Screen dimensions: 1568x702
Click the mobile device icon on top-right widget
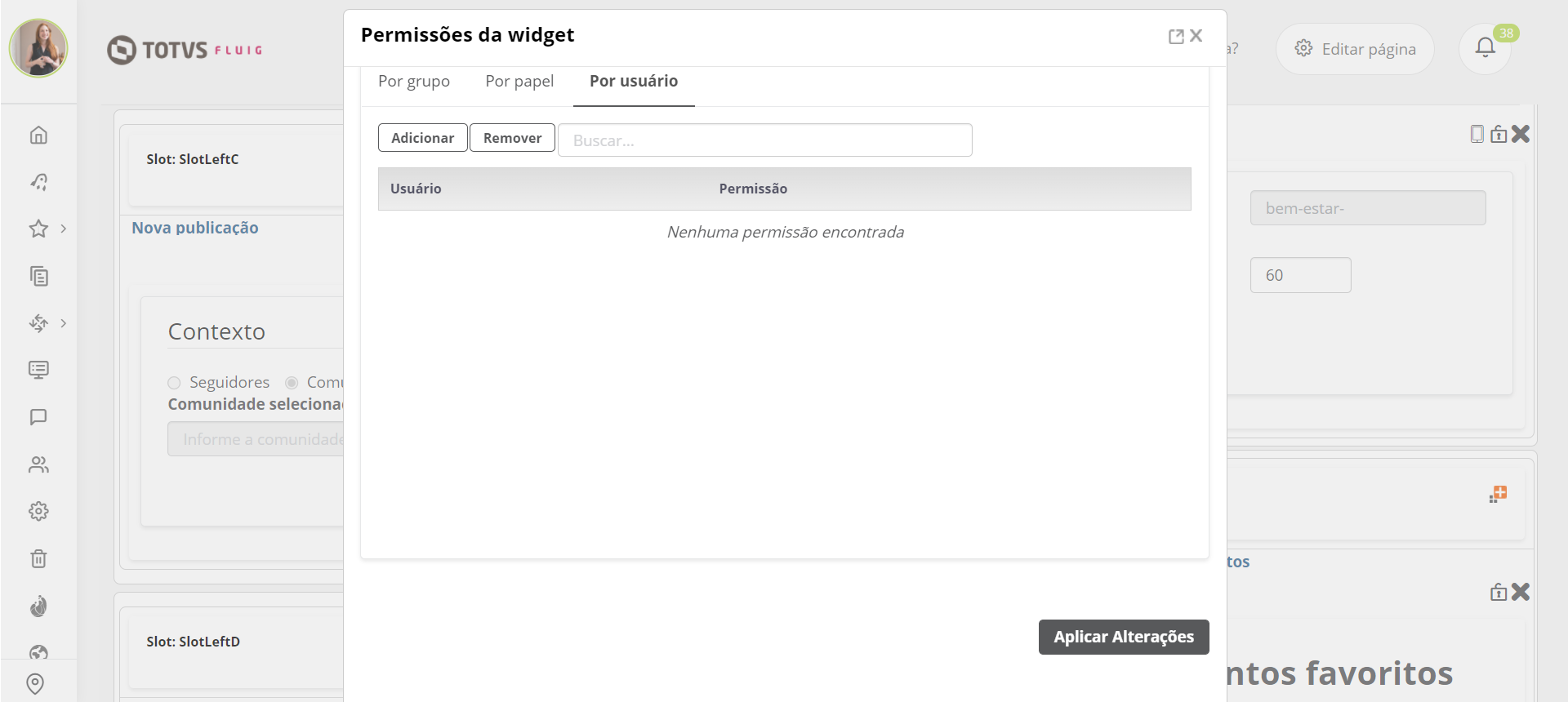tap(1477, 134)
